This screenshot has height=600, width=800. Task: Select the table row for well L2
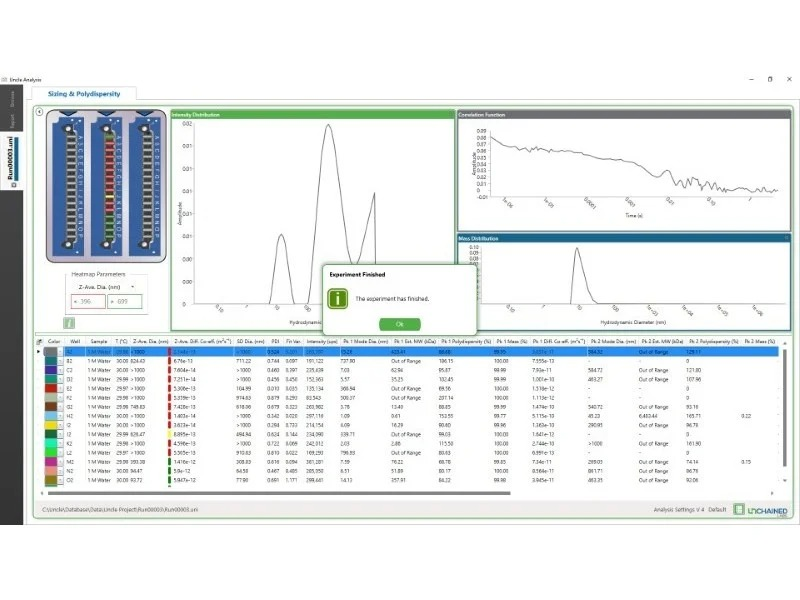[411, 453]
